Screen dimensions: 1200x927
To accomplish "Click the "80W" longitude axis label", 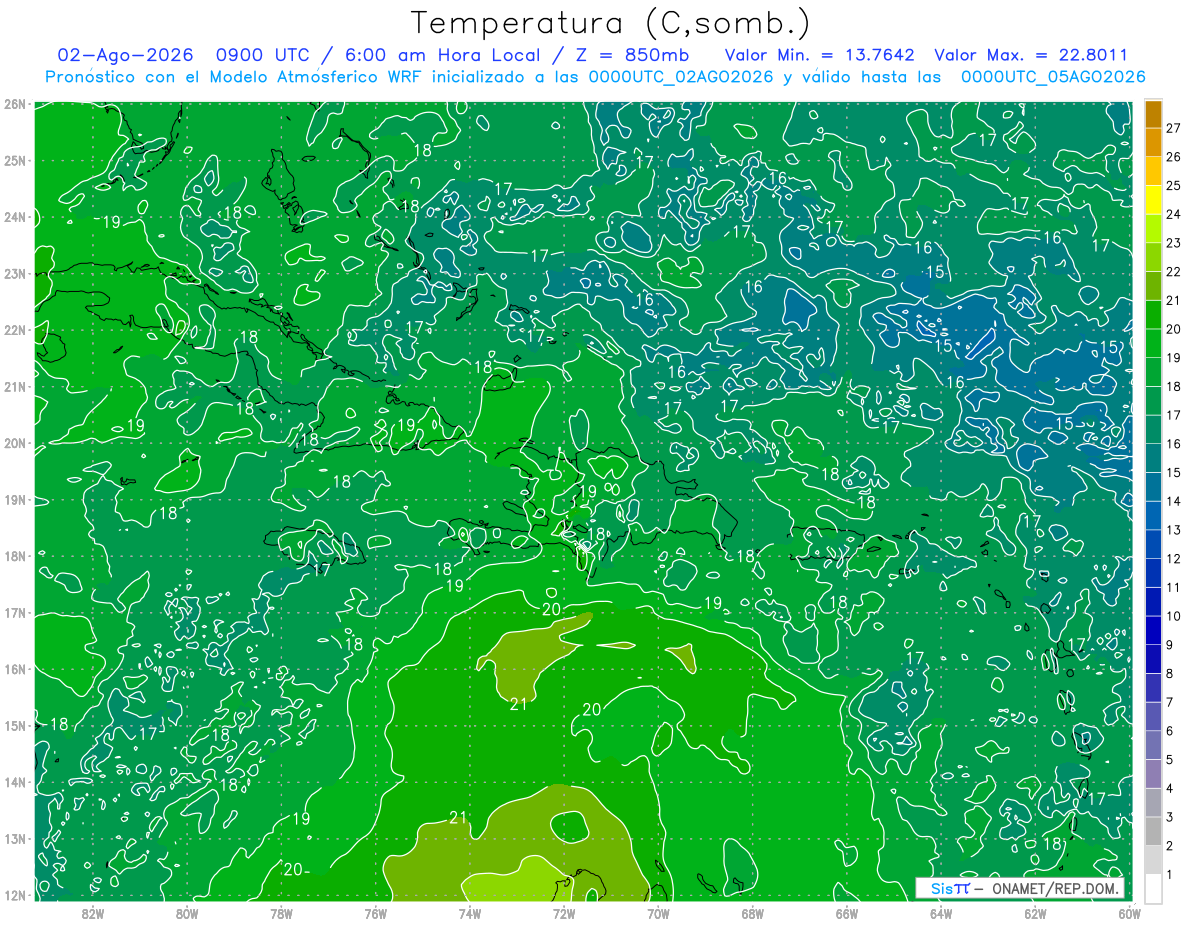I will (x=187, y=913).
